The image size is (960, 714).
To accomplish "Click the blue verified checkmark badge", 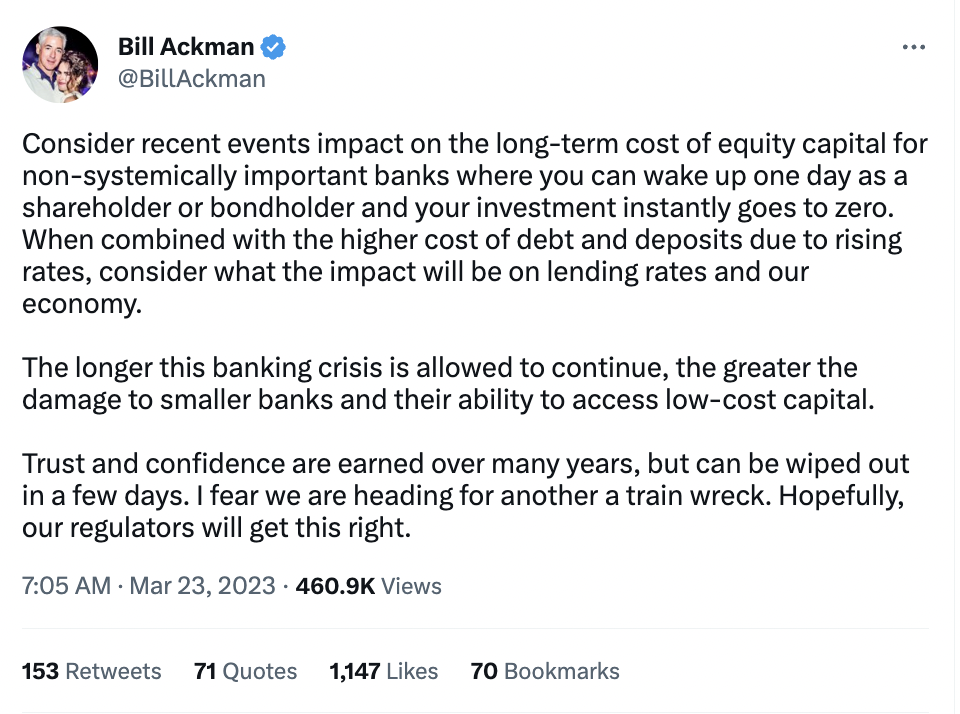I will [273, 47].
